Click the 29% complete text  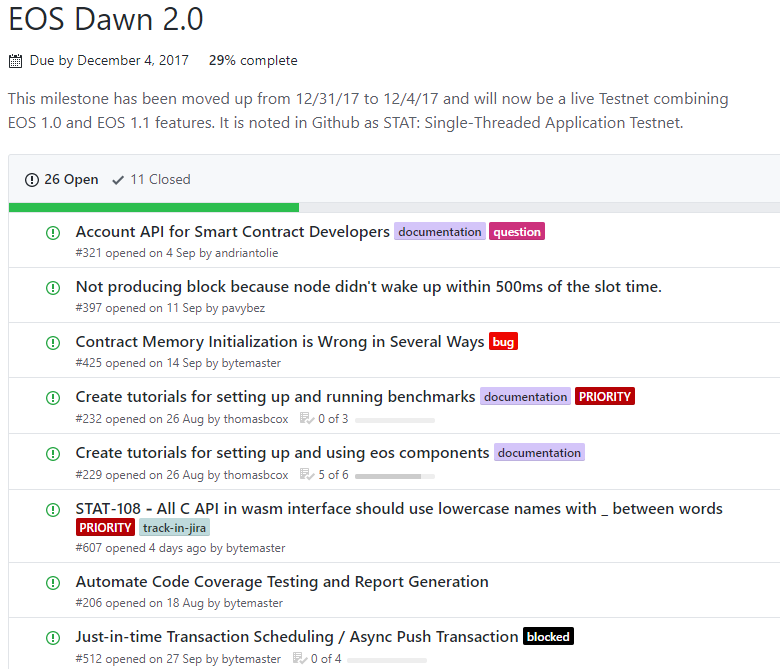click(253, 60)
